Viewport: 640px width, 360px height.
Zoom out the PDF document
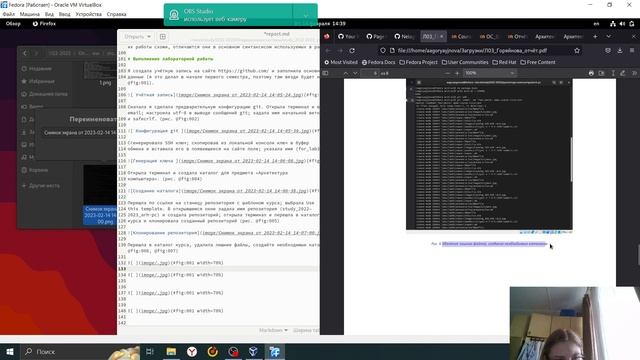(447, 73)
